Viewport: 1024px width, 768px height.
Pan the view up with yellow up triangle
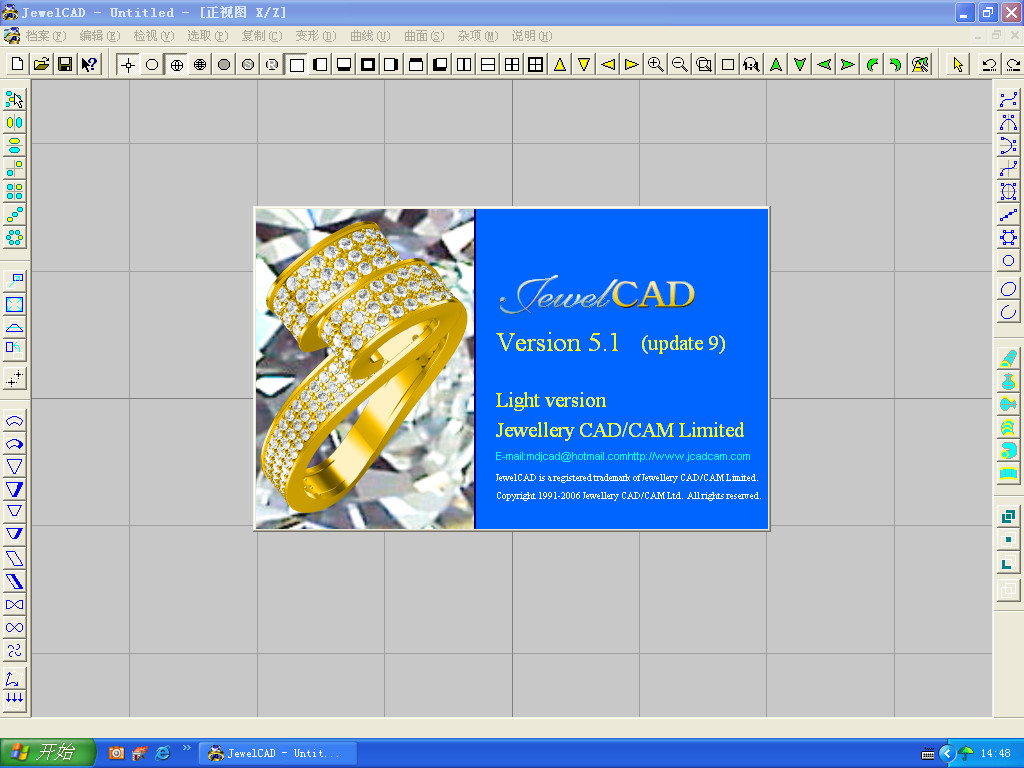coord(560,64)
